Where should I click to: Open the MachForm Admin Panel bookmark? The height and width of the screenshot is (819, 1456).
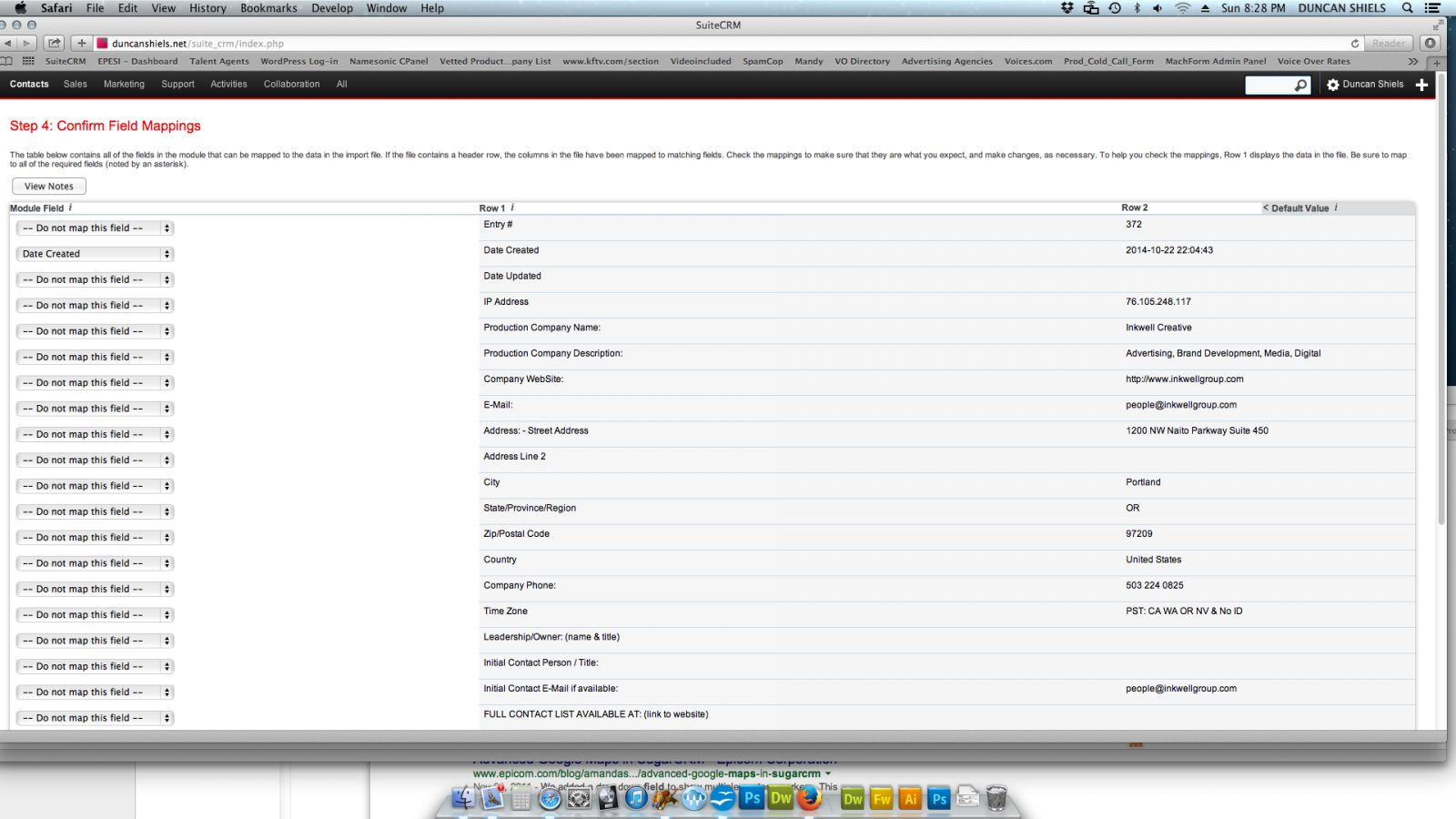point(1216,61)
